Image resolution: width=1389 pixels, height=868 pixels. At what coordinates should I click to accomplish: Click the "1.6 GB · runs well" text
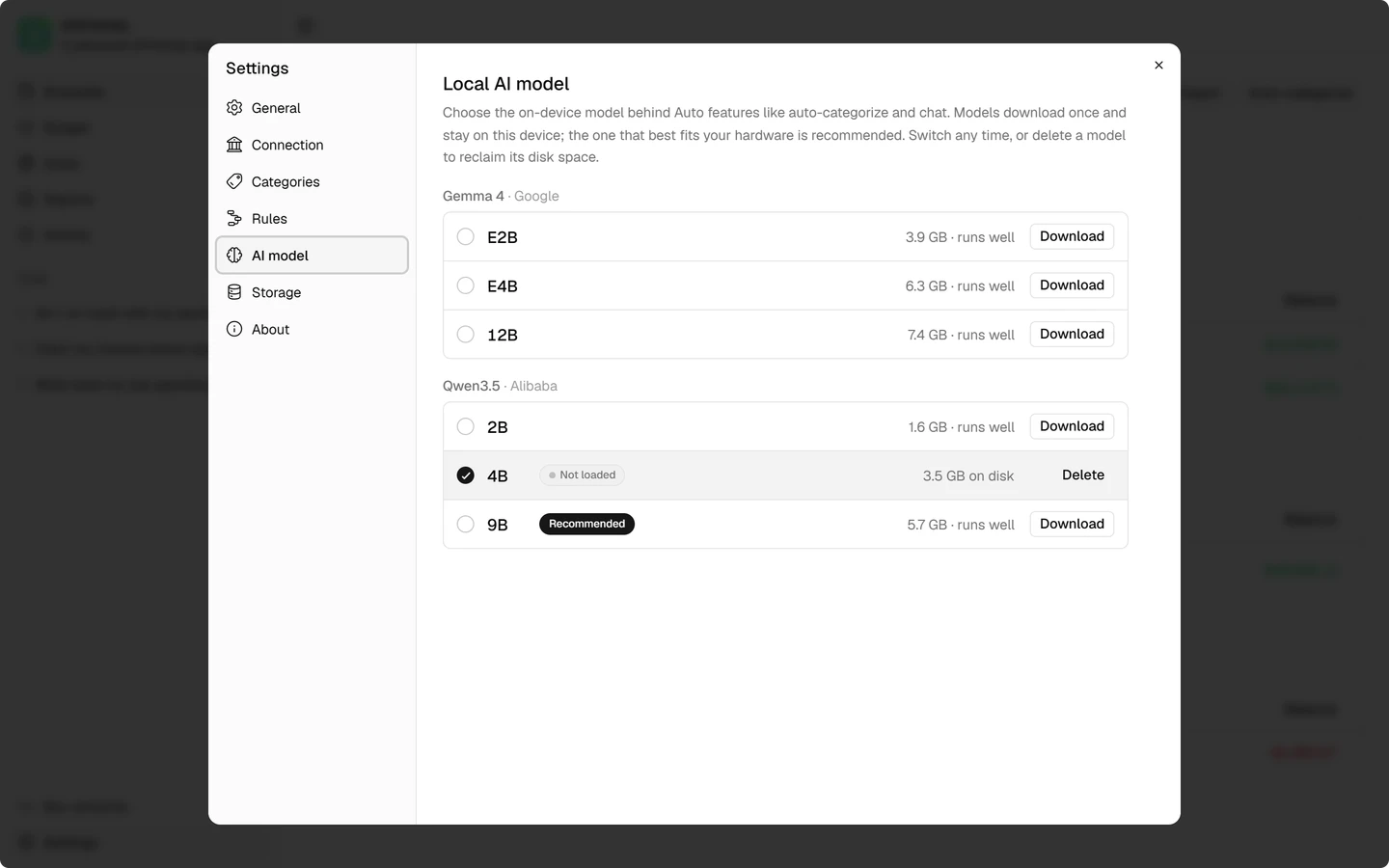[x=961, y=427]
